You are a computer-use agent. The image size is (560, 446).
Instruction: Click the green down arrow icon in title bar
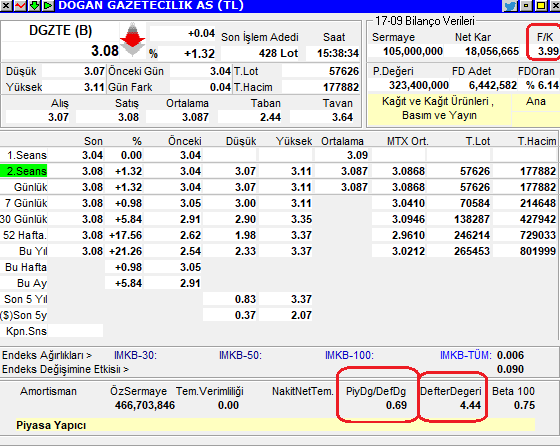pos(34,5)
